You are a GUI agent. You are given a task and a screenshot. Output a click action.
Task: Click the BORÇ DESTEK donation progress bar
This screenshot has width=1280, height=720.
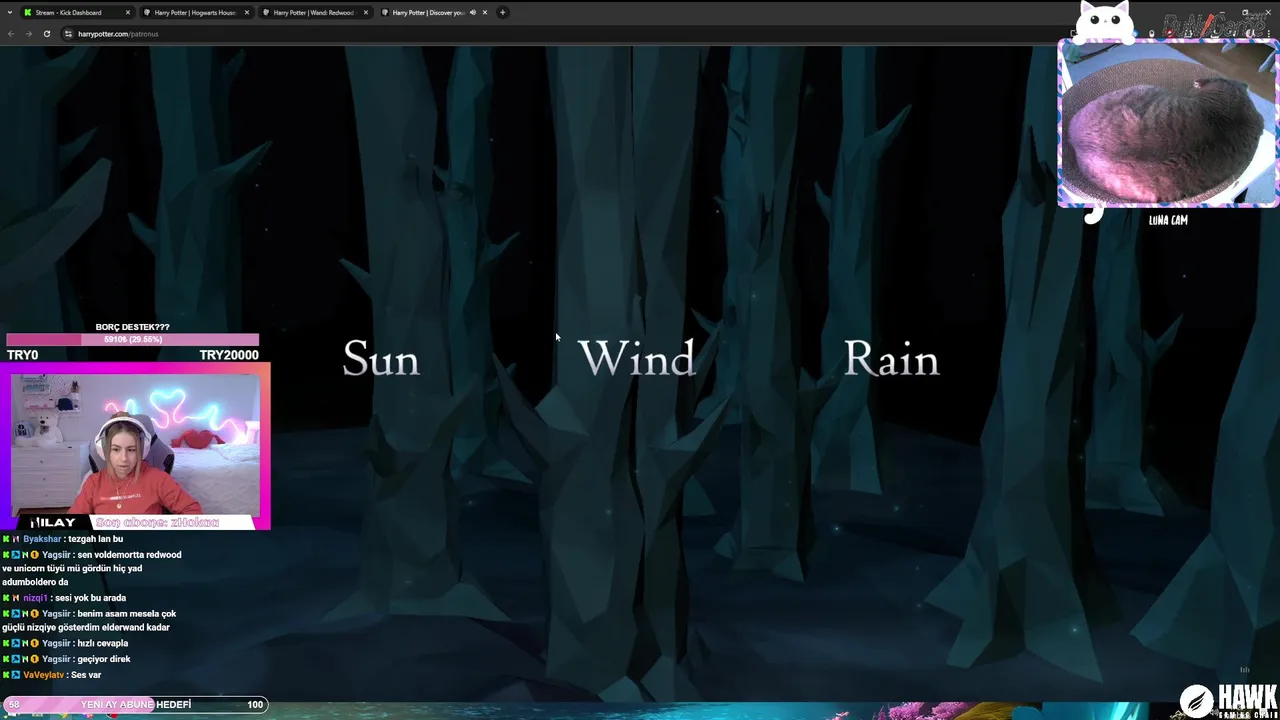point(132,339)
